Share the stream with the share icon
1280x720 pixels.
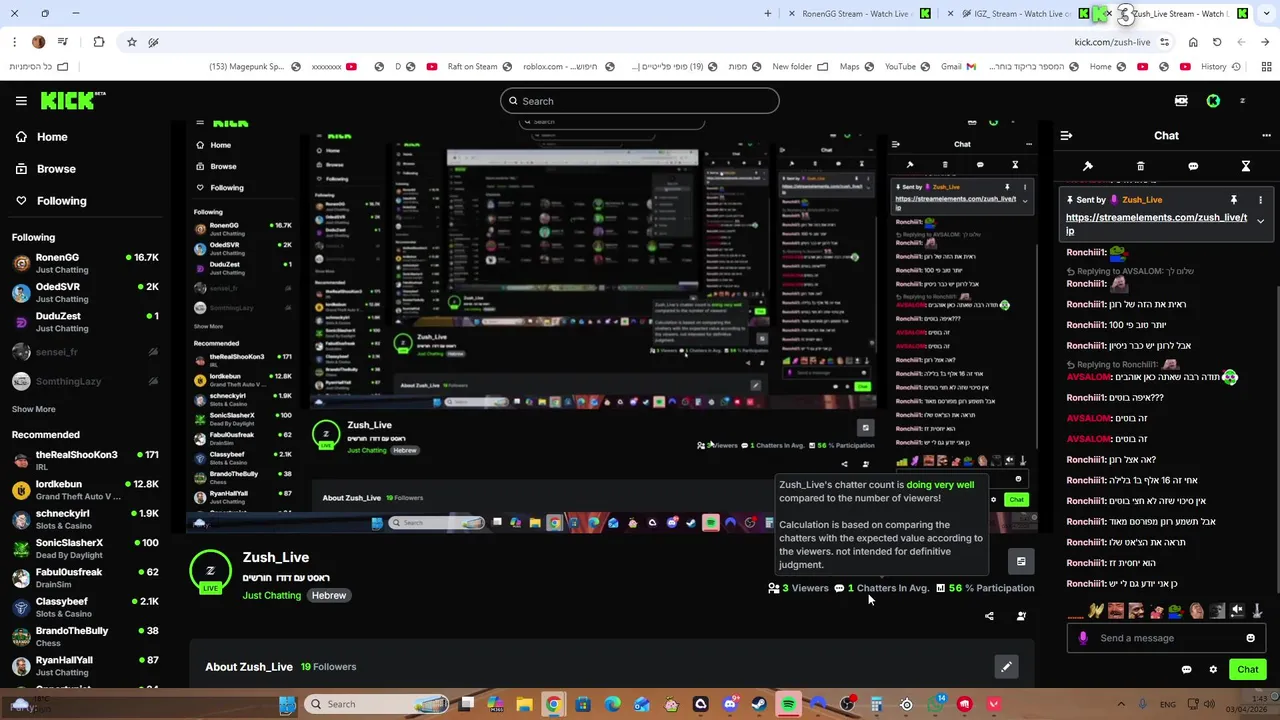pyautogui.click(x=989, y=616)
